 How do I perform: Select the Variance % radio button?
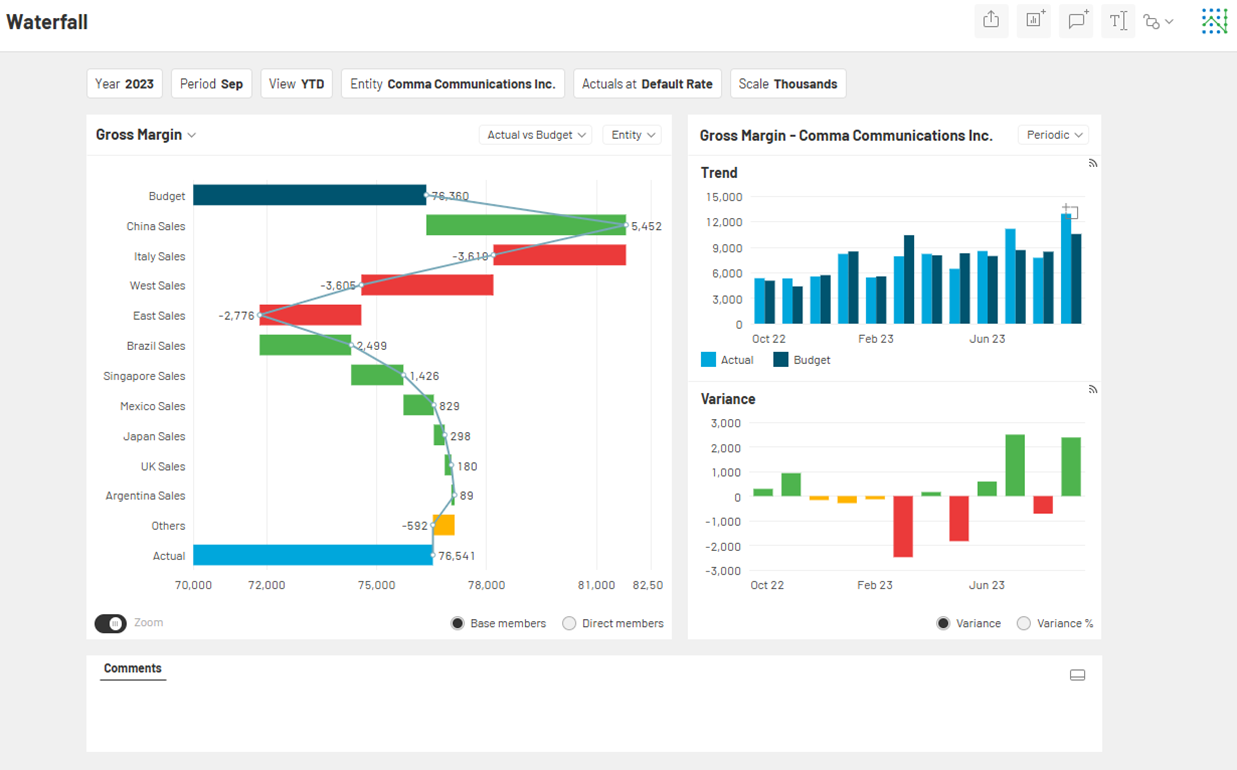pyautogui.click(x=1023, y=623)
